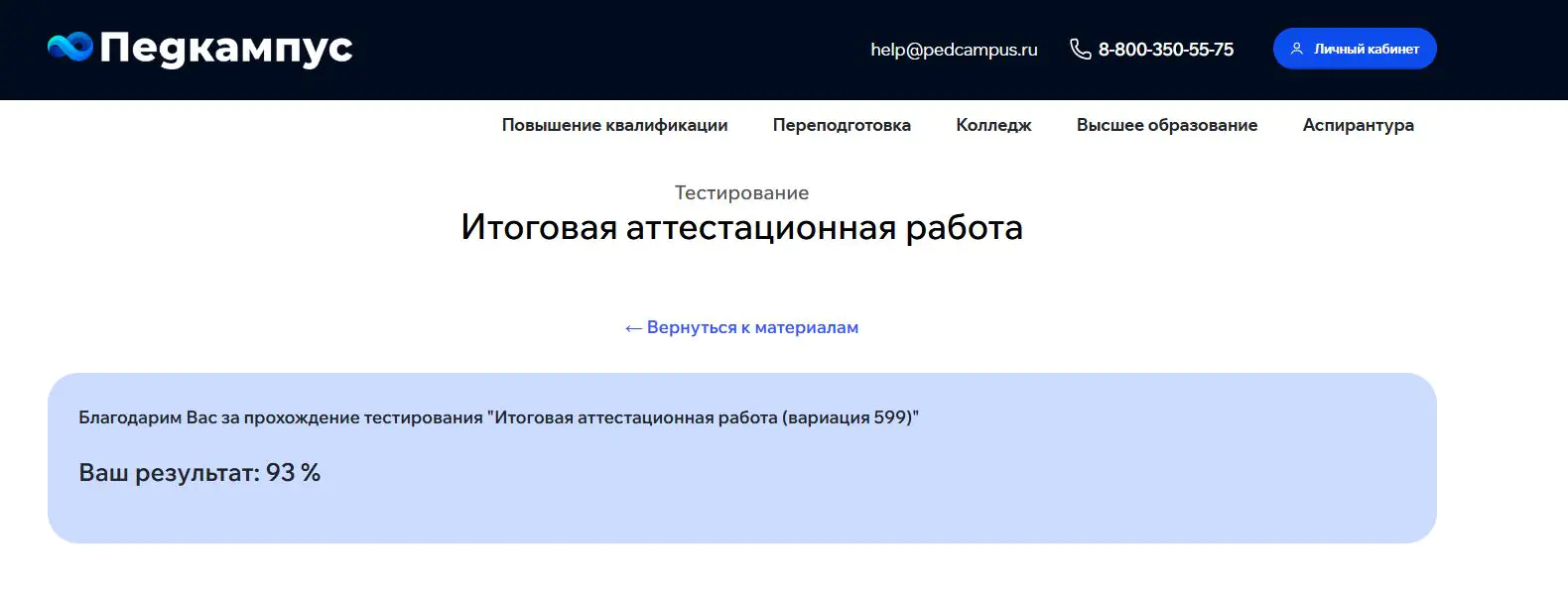Click the Ваш результат: 93 % text

click(x=199, y=472)
